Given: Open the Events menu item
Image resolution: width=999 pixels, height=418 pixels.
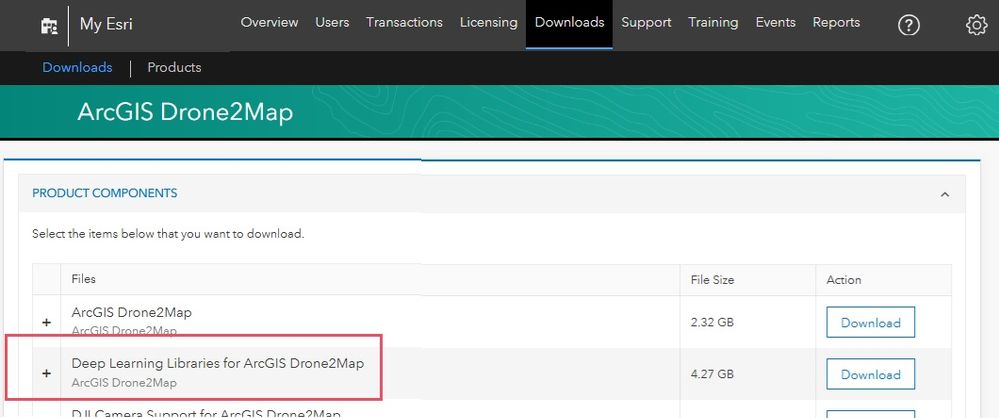Looking at the screenshot, I should 775,22.
